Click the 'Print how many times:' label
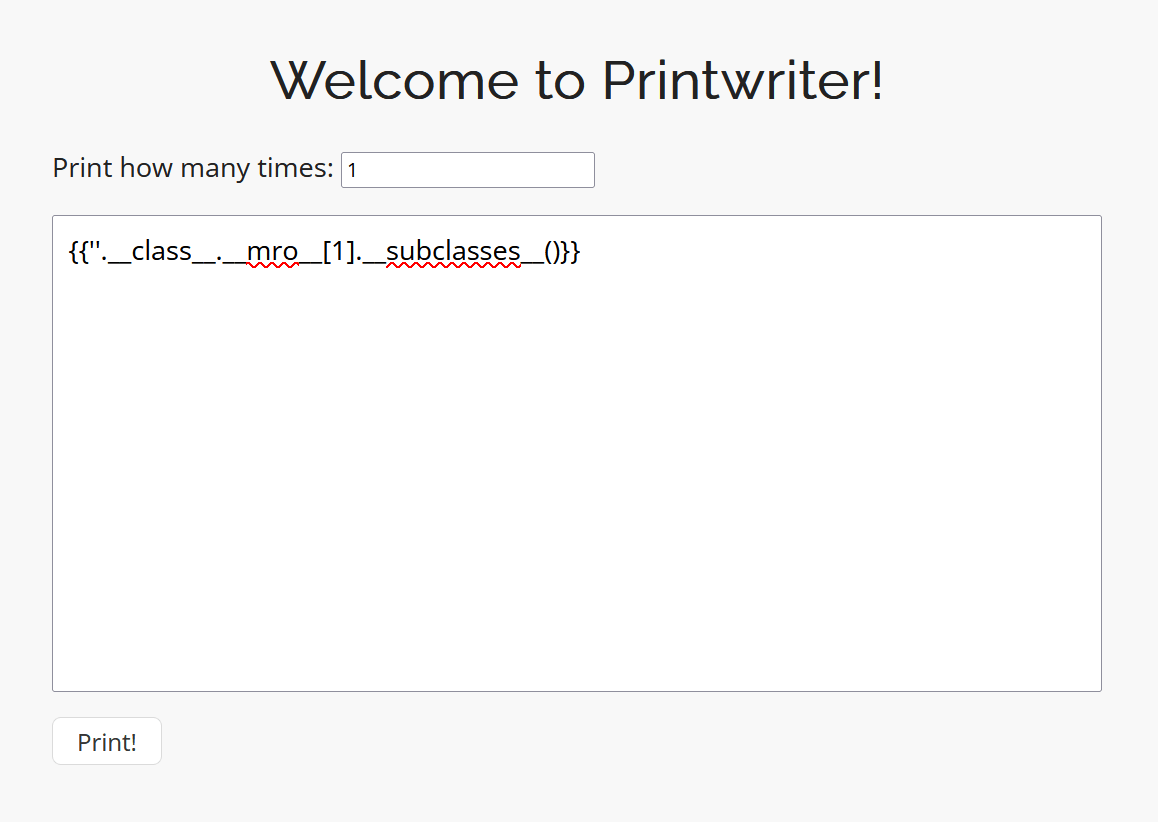The image size is (1158, 822). click(192, 168)
